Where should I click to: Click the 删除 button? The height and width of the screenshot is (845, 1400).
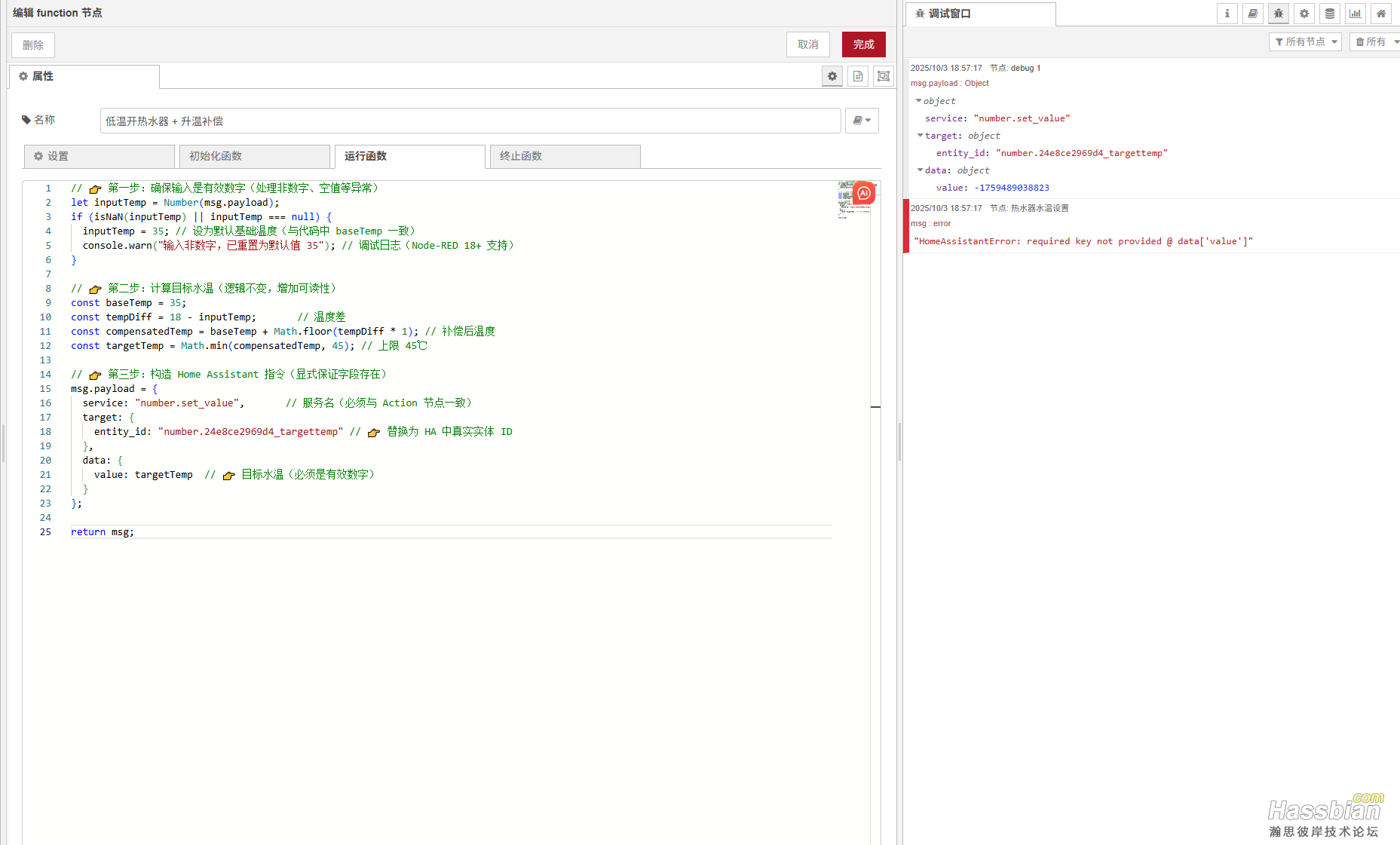[33, 45]
